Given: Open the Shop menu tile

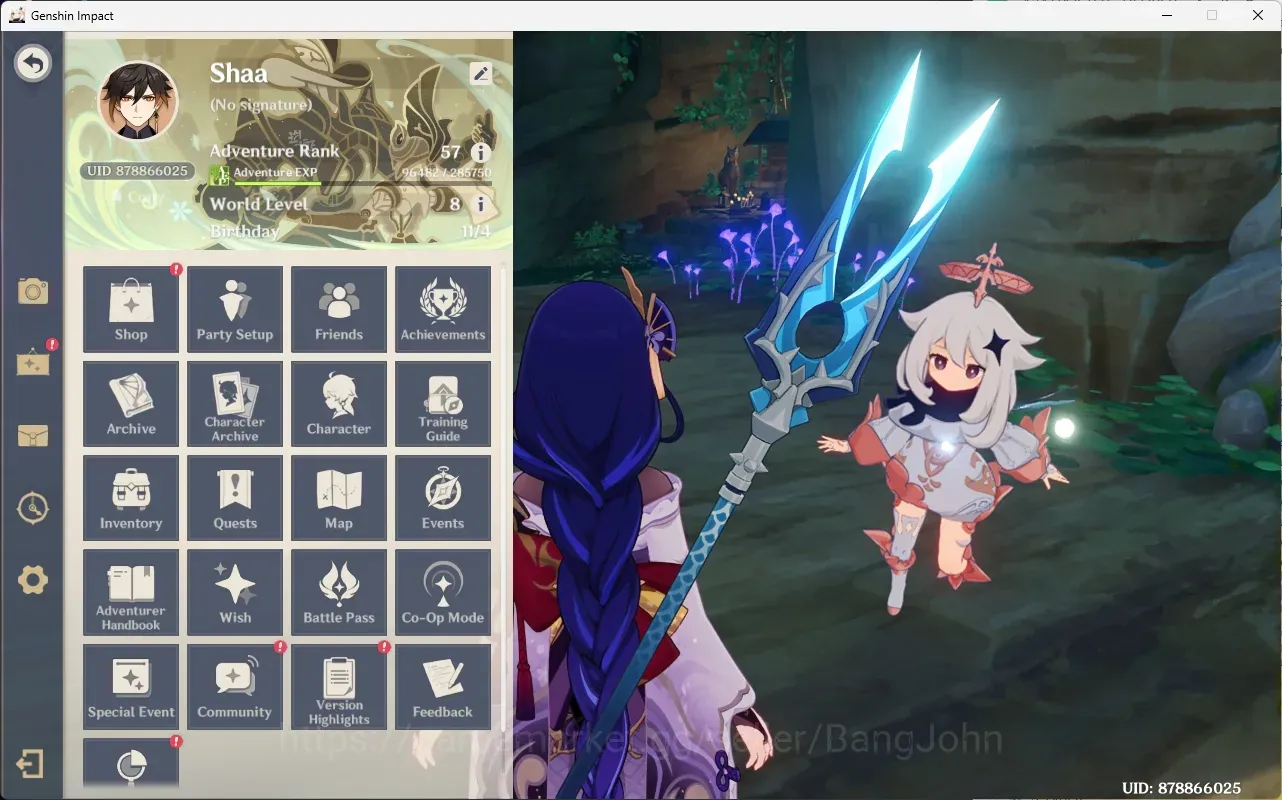Looking at the screenshot, I should (x=131, y=309).
